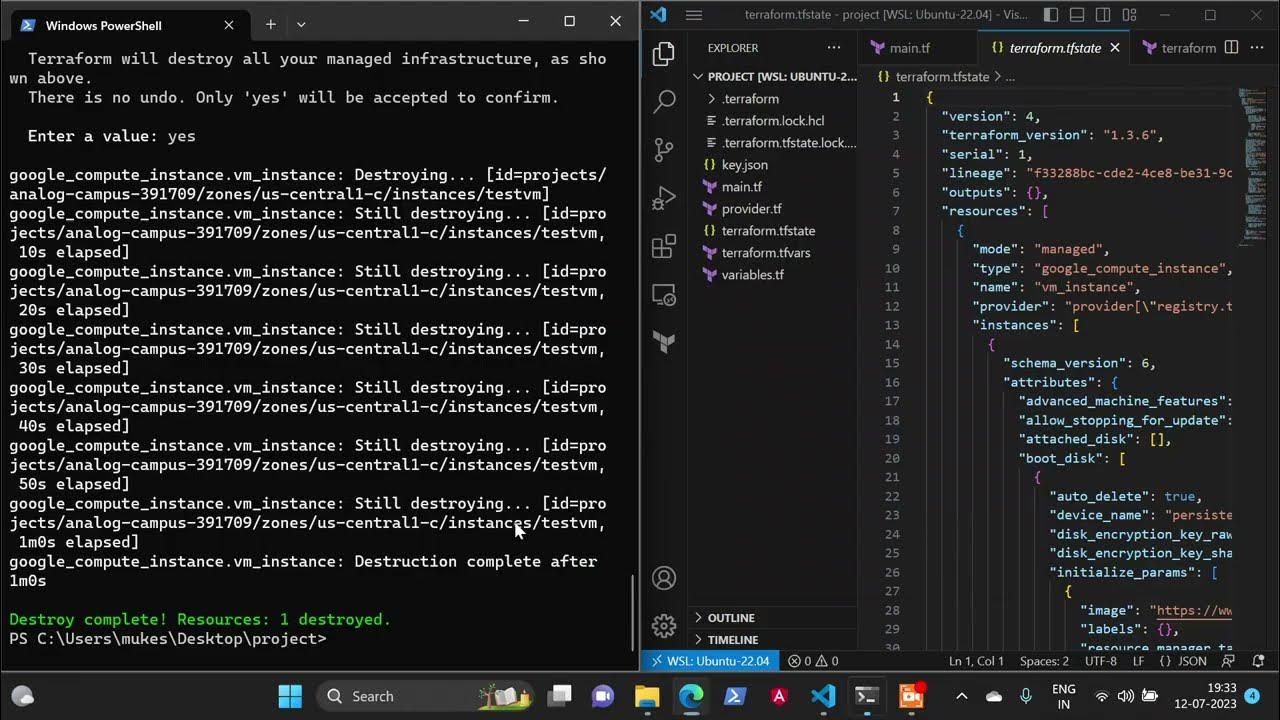Open the Explorer views and more actions menu
The height and width of the screenshot is (720, 1280).
click(834, 47)
